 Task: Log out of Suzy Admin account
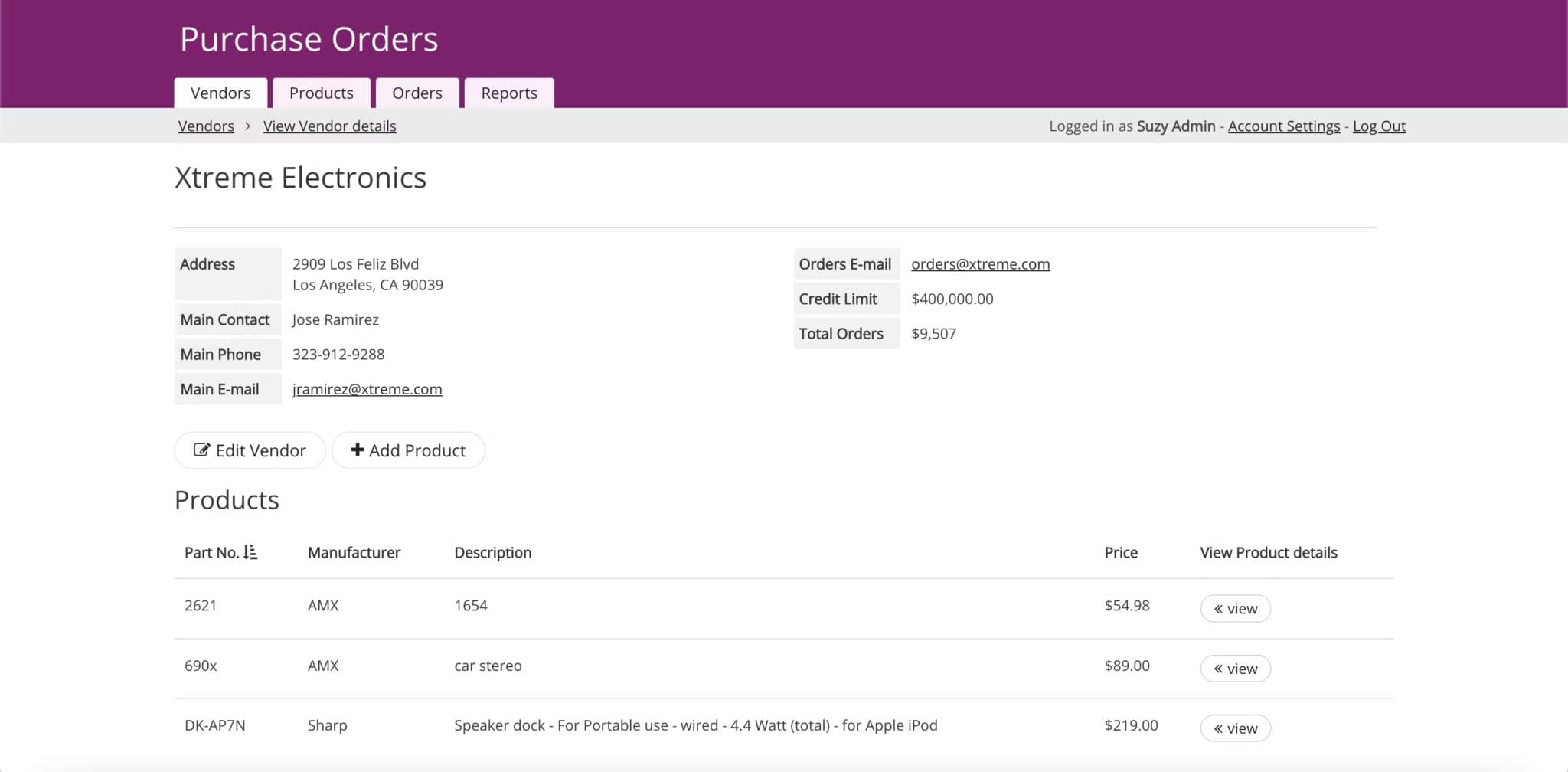[1379, 126]
